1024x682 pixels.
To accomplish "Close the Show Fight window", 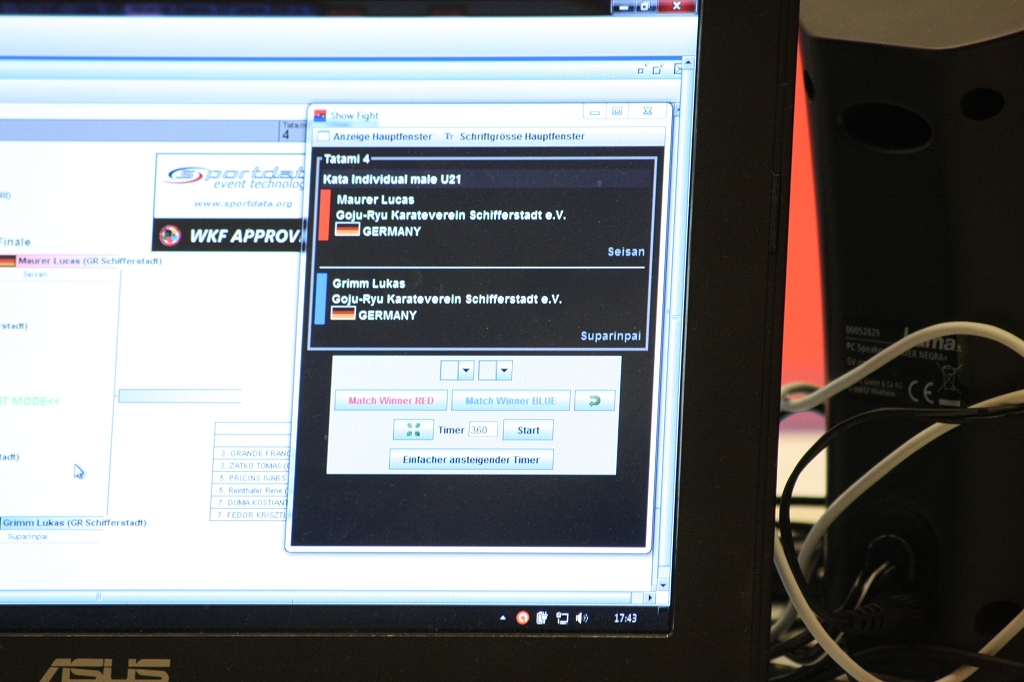I will pos(647,111).
